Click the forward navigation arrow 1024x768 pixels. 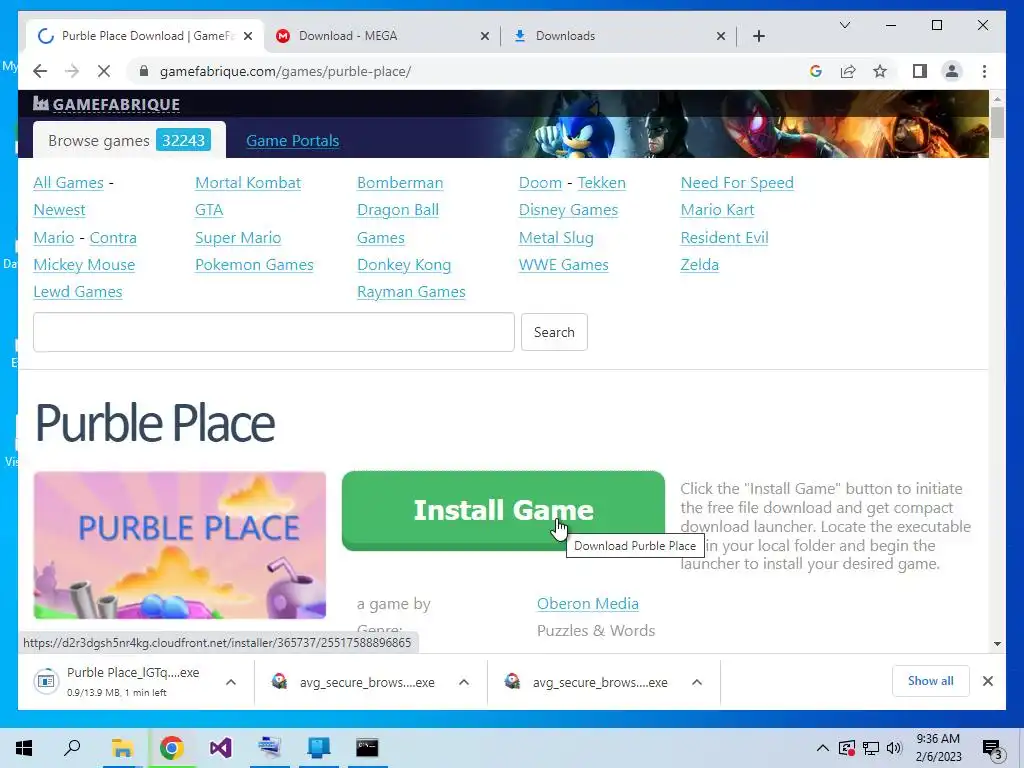point(72,71)
